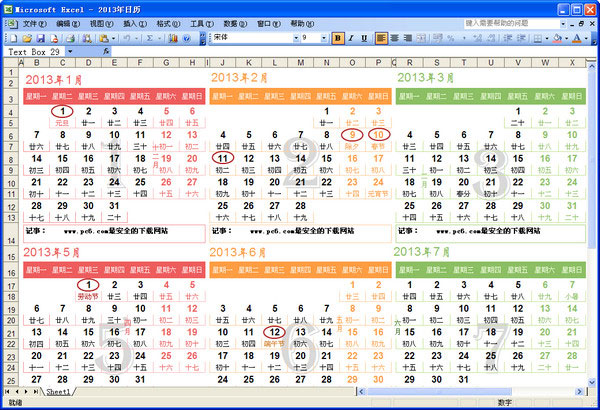Viewport: 600px width, 410px height.
Task: Open a file with the folder icon
Action: [27, 38]
